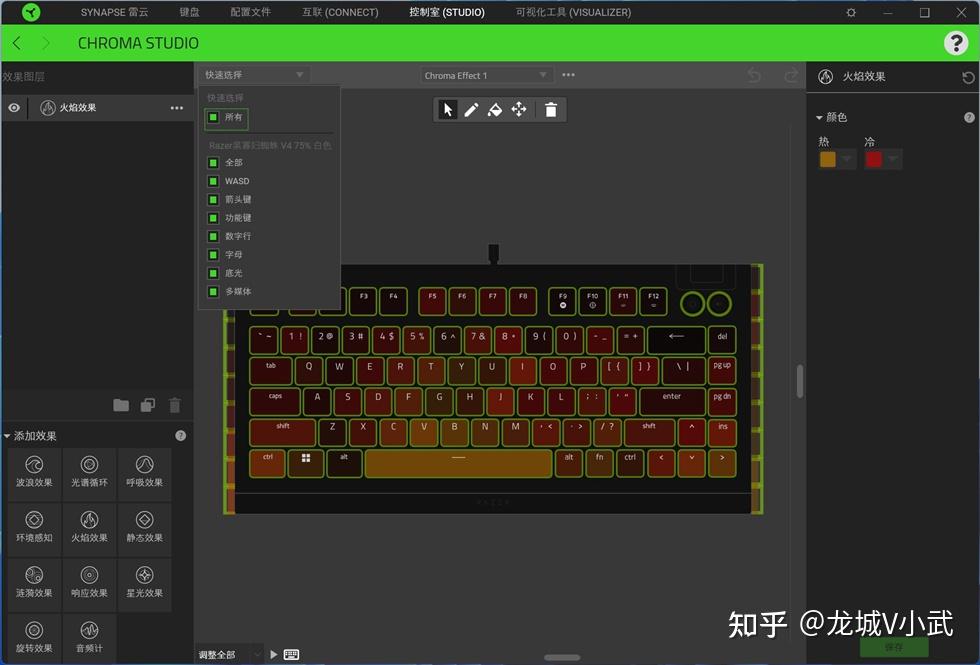Click the Razer logo icon

coord(31,12)
